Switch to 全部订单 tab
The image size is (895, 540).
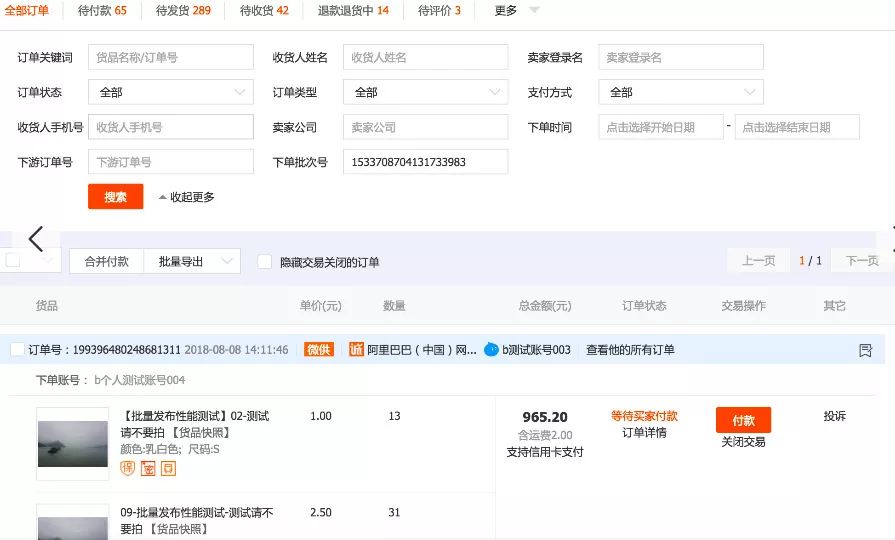27,10
